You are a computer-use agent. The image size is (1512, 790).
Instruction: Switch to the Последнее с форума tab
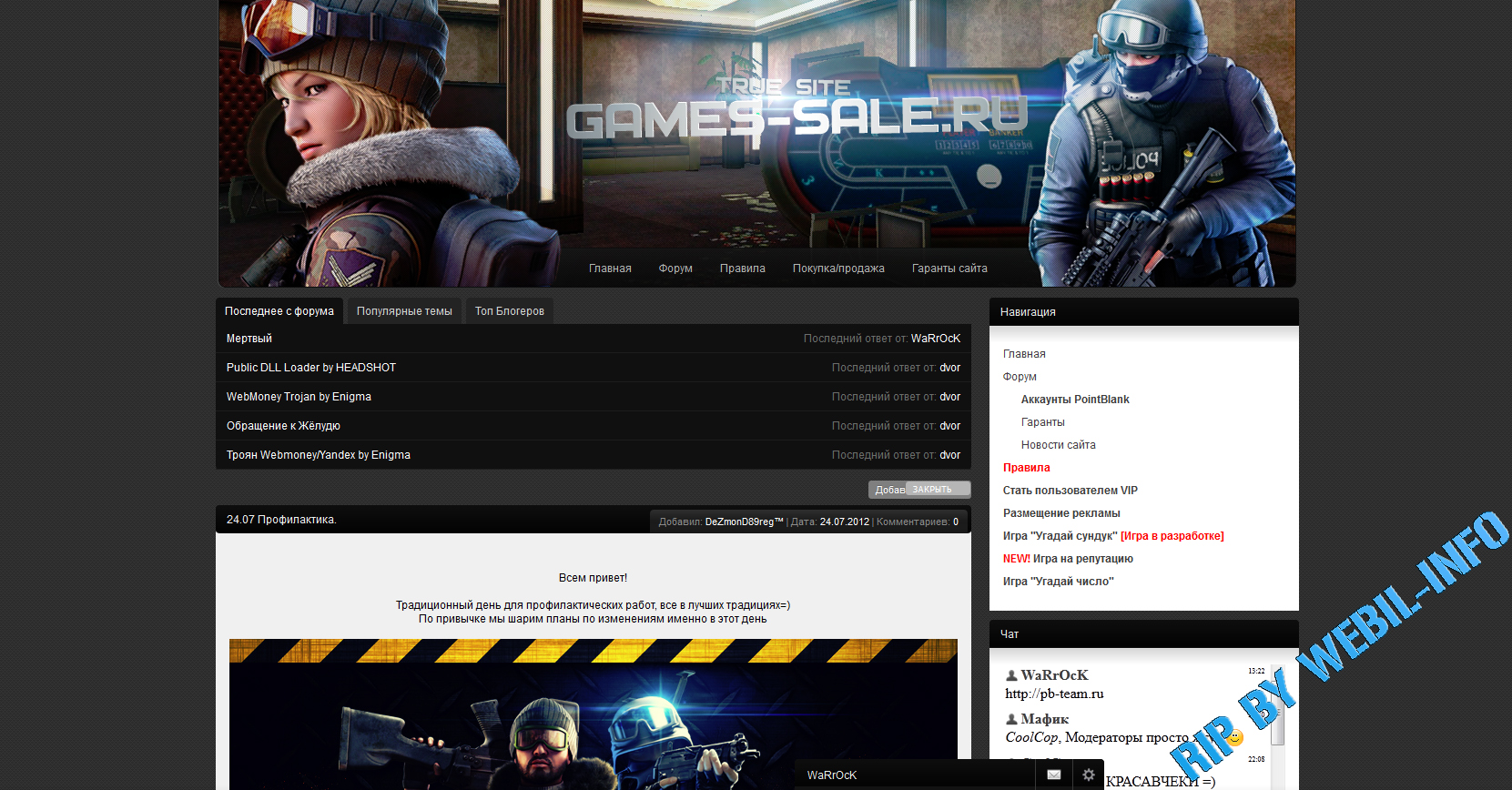(x=279, y=311)
